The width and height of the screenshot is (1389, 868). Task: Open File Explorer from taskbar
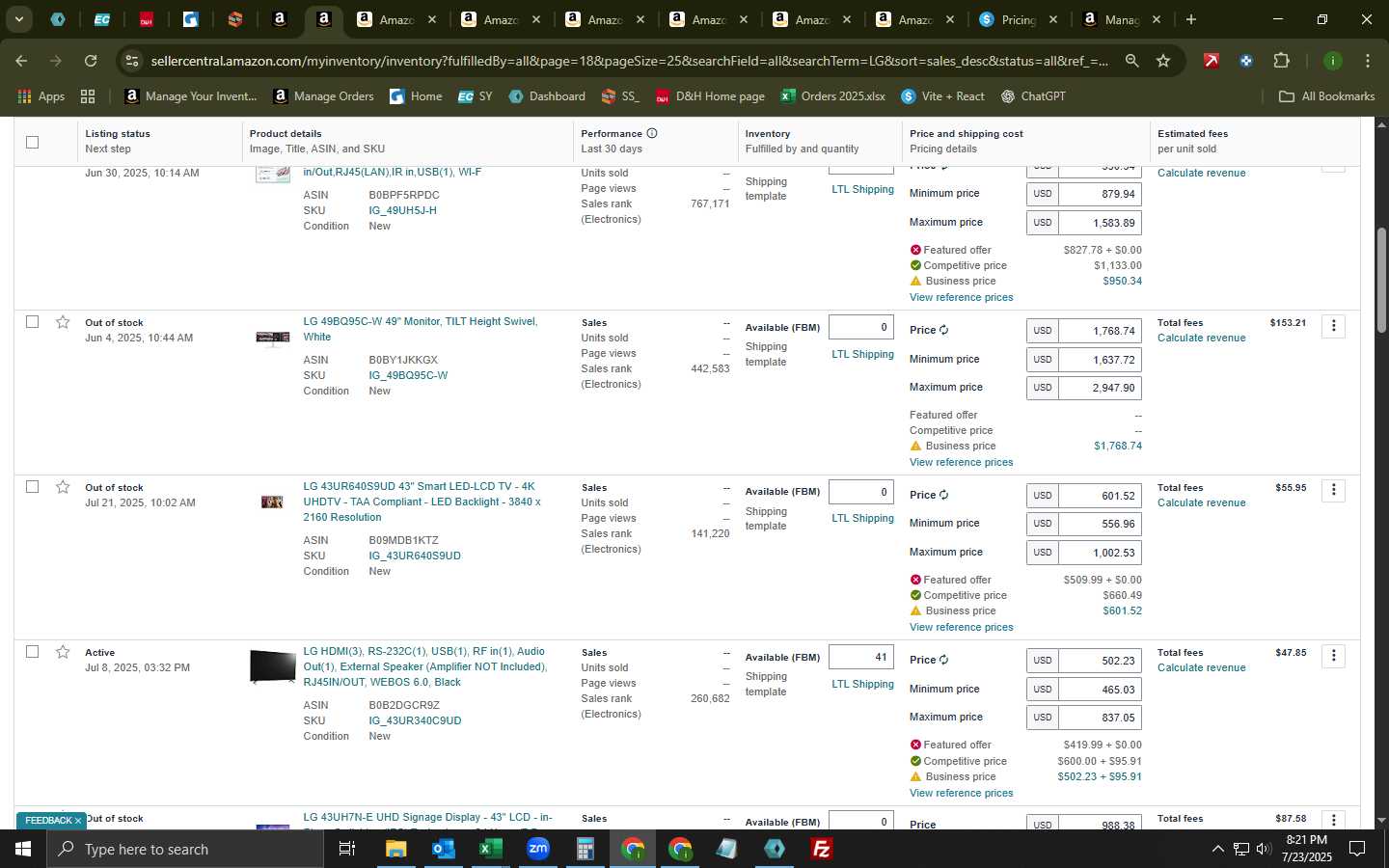pos(395,849)
